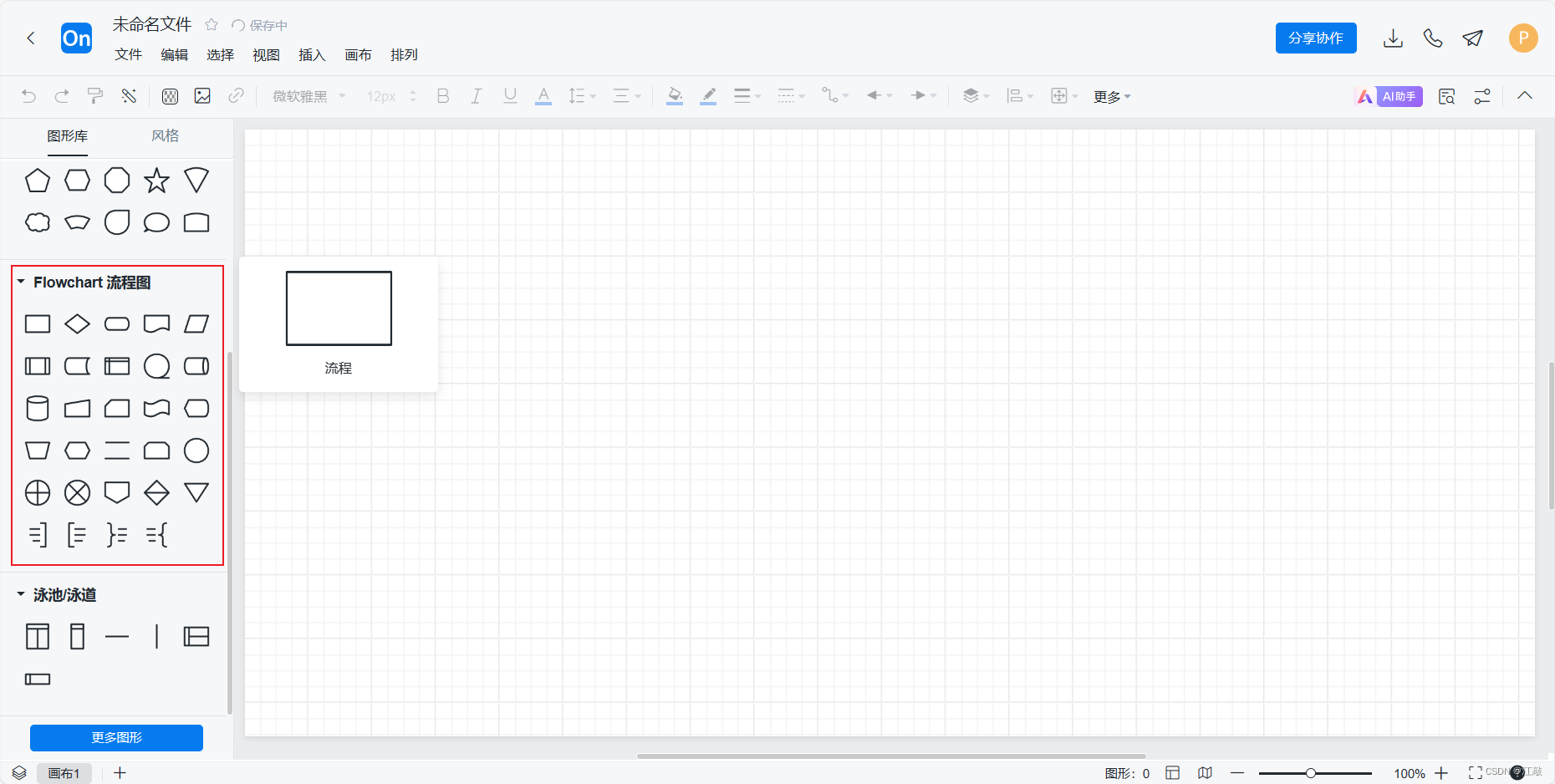The width and height of the screenshot is (1555, 784).
Task: Toggle italic text formatting
Action: pyautogui.click(x=476, y=95)
